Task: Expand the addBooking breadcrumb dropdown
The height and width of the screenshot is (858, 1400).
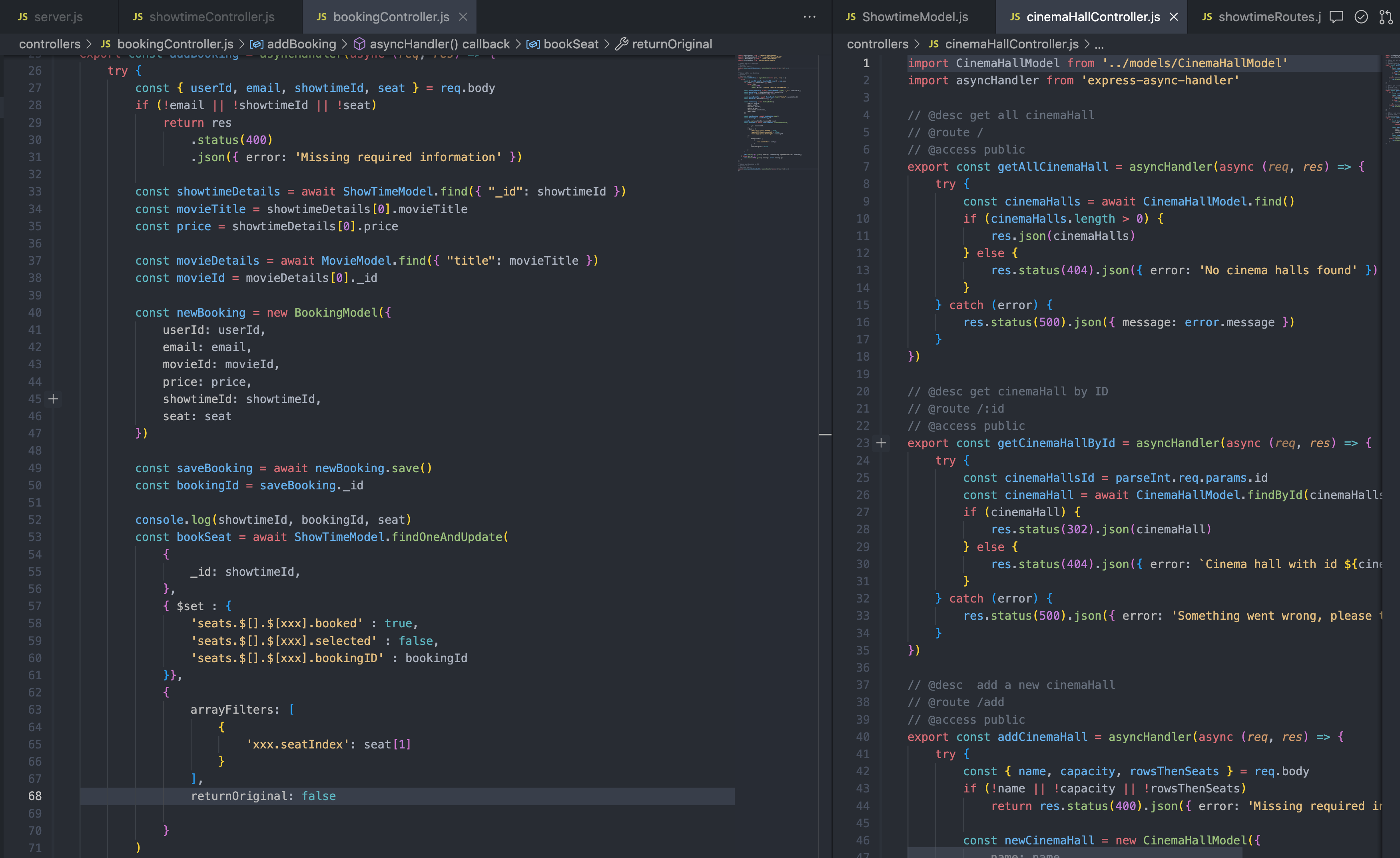Action: 301,44
